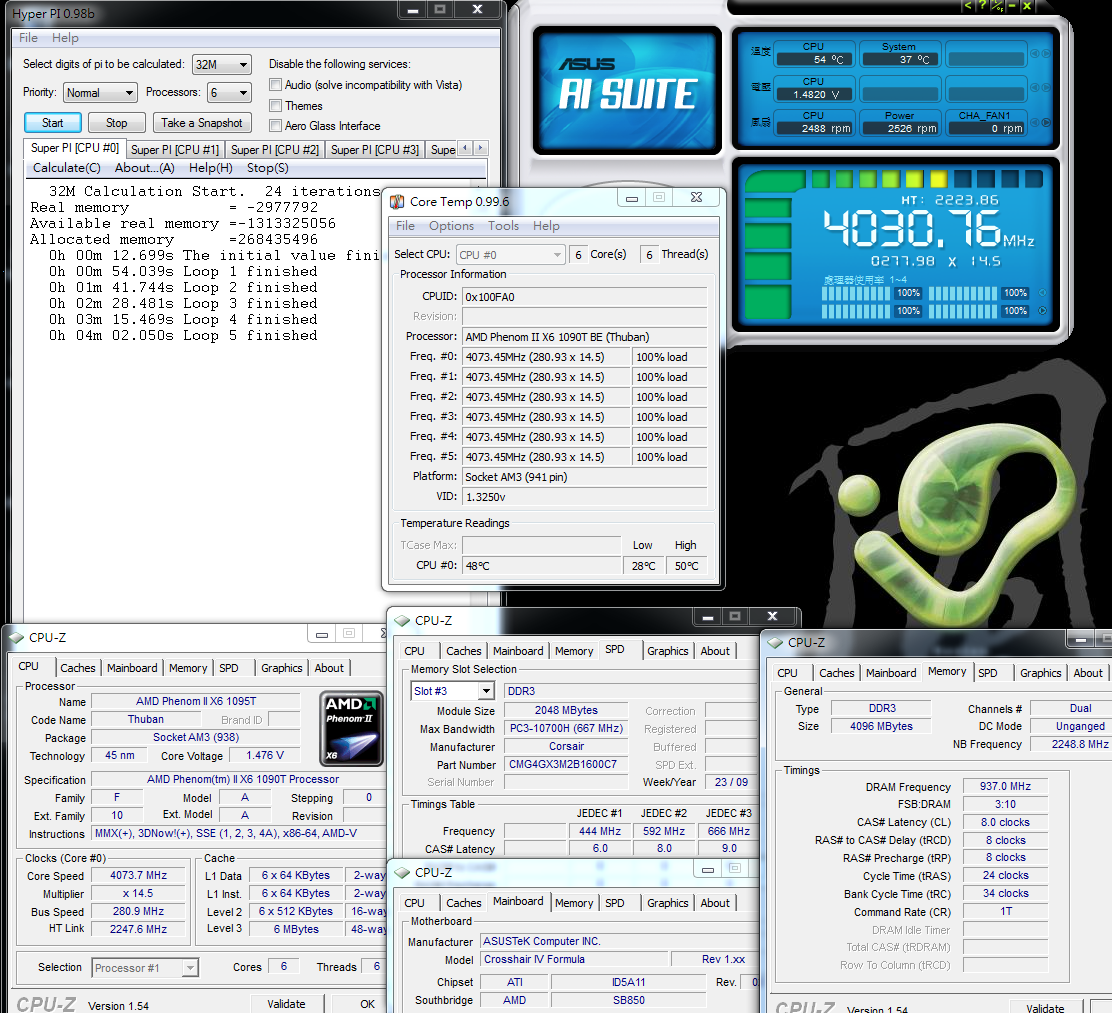The height and width of the screenshot is (1013, 1112).
Task: Enable Audio service disable checkbox
Action: click(x=275, y=85)
